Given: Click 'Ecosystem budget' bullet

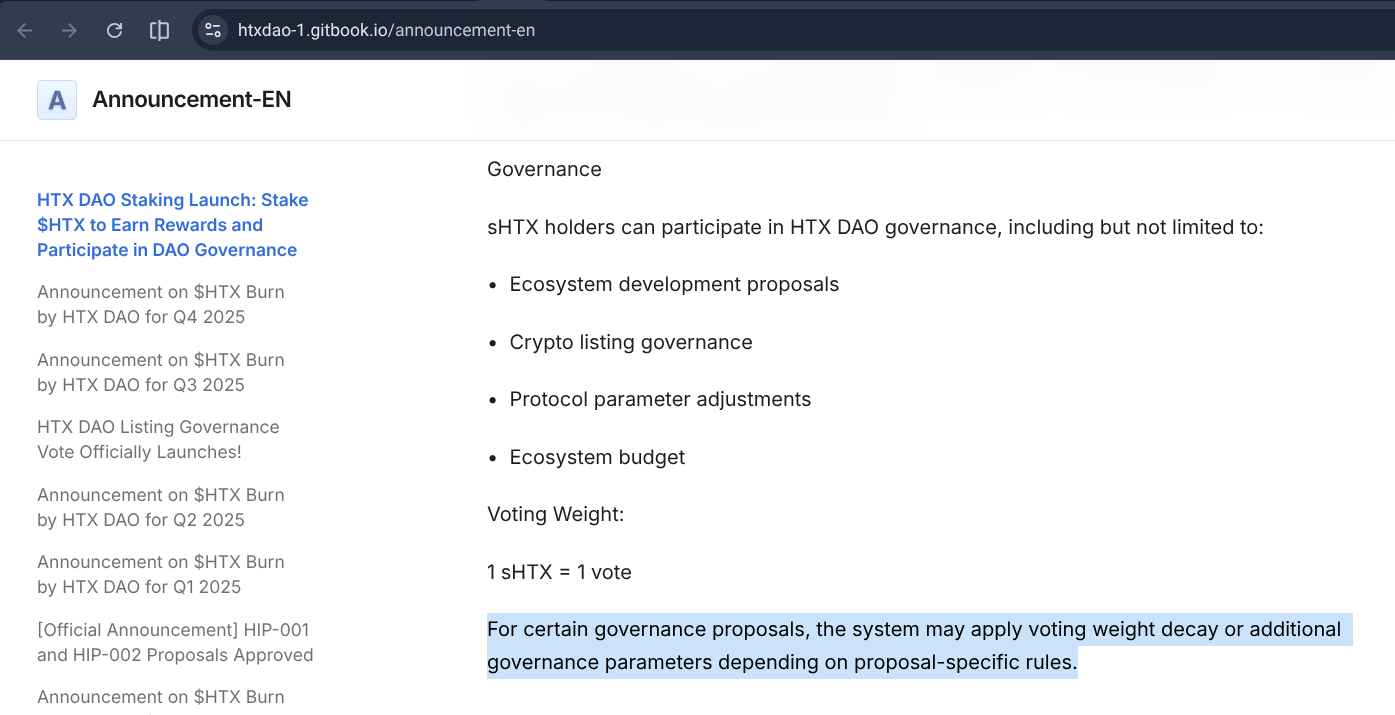Looking at the screenshot, I should (x=597, y=457).
